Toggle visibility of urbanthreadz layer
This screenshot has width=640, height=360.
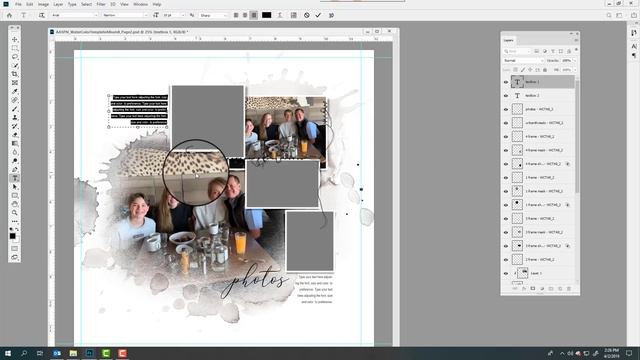click(x=506, y=123)
